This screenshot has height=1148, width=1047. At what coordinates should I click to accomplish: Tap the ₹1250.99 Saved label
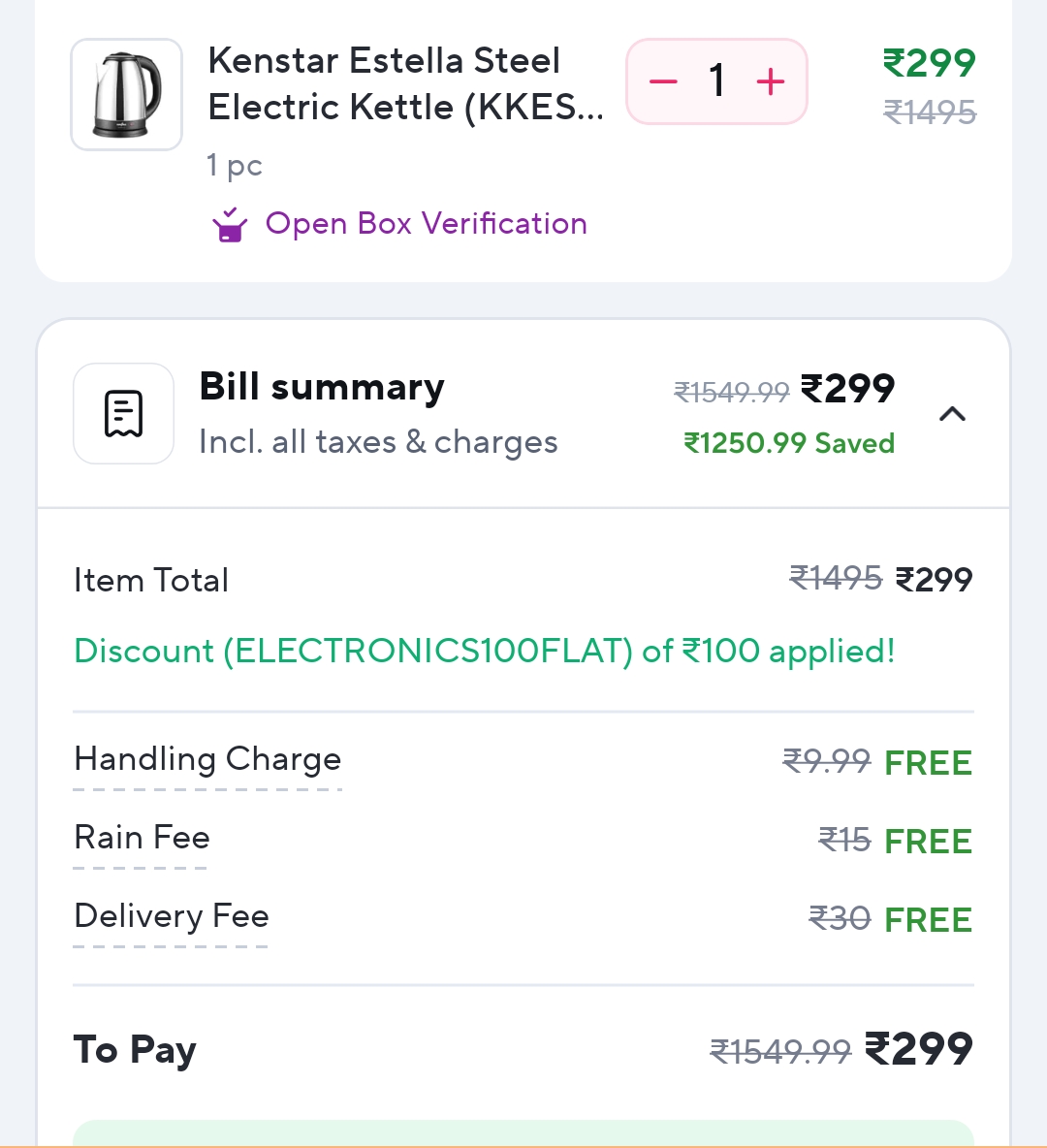pos(788,443)
